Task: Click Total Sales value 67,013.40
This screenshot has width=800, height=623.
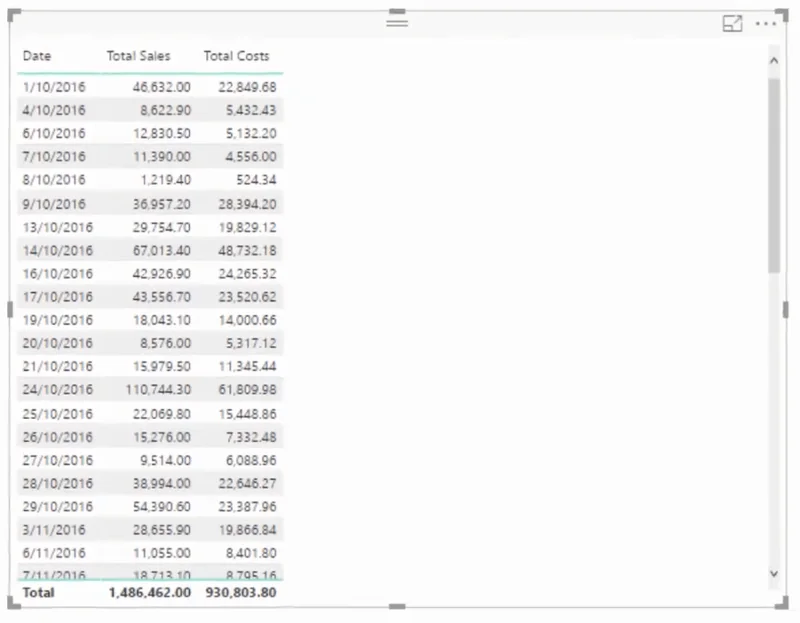Action: click(x=162, y=251)
